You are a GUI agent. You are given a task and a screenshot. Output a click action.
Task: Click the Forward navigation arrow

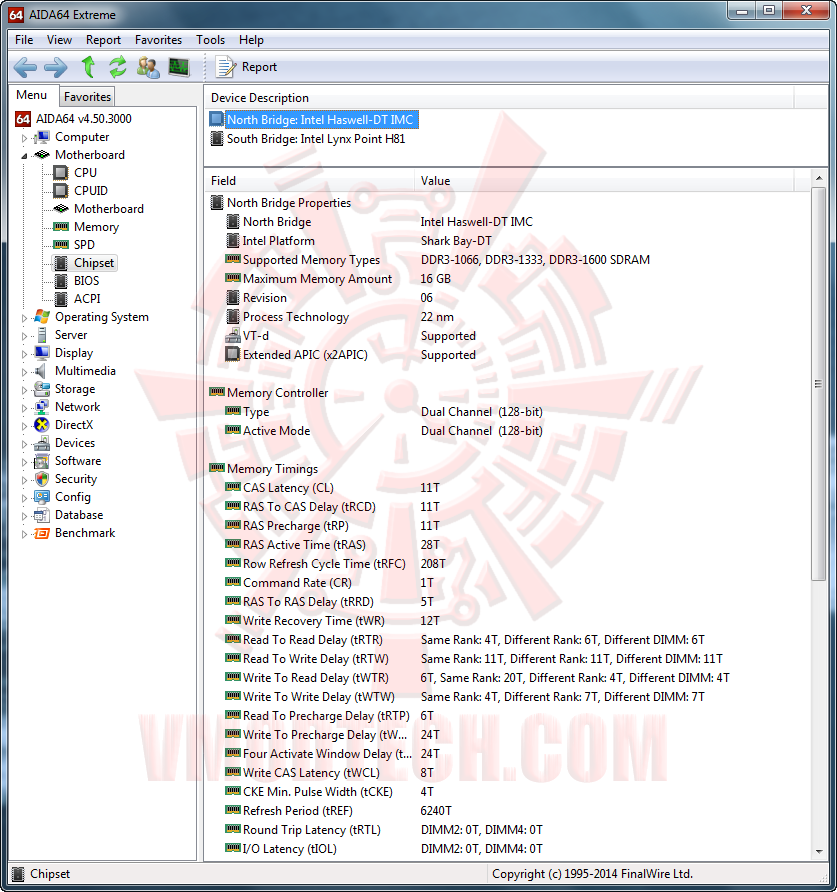tap(55, 67)
